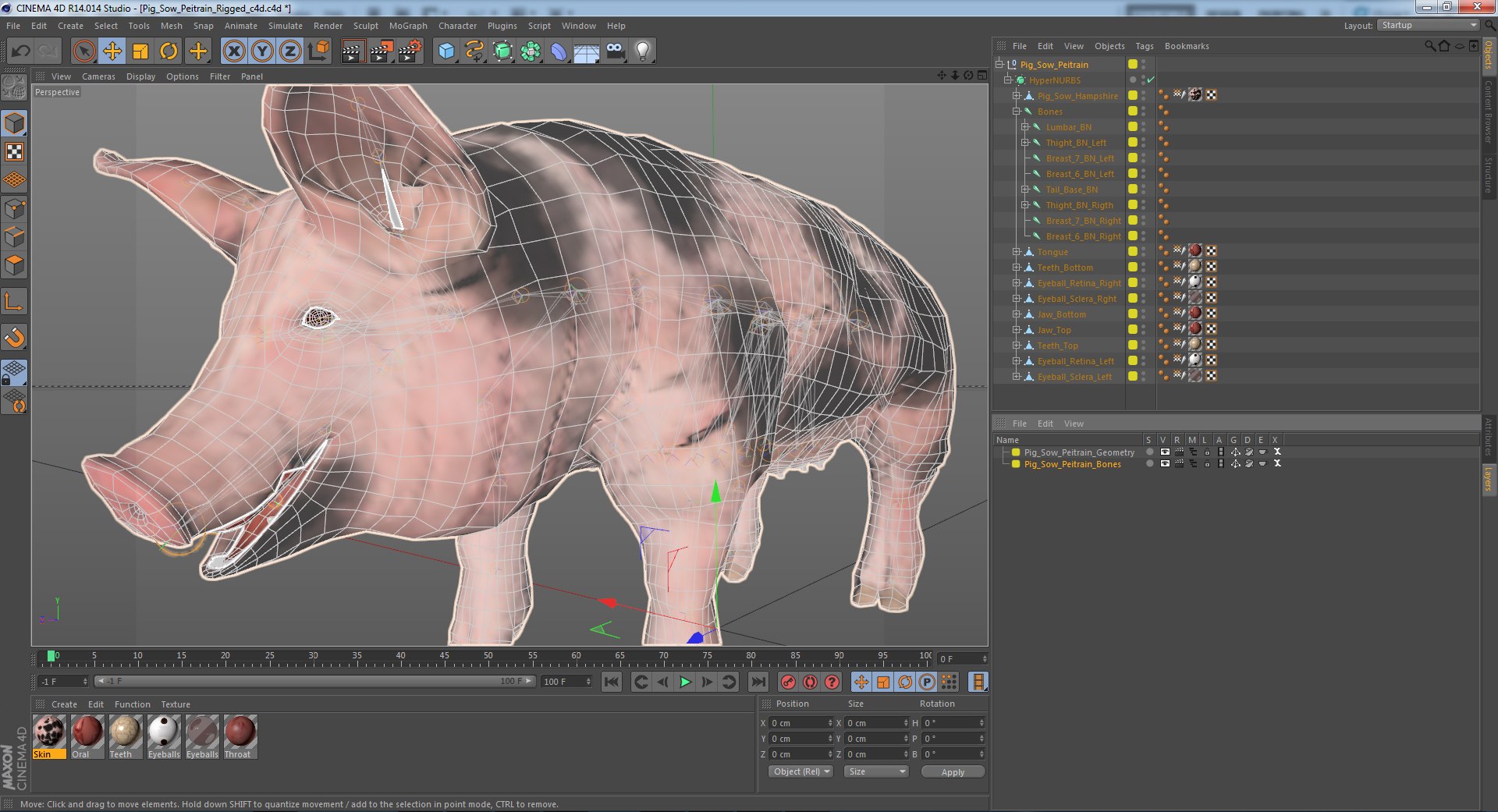Collapse the Pig_Sow_Peitrain root object
The image size is (1498, 812).
click(x=999, y=64)
